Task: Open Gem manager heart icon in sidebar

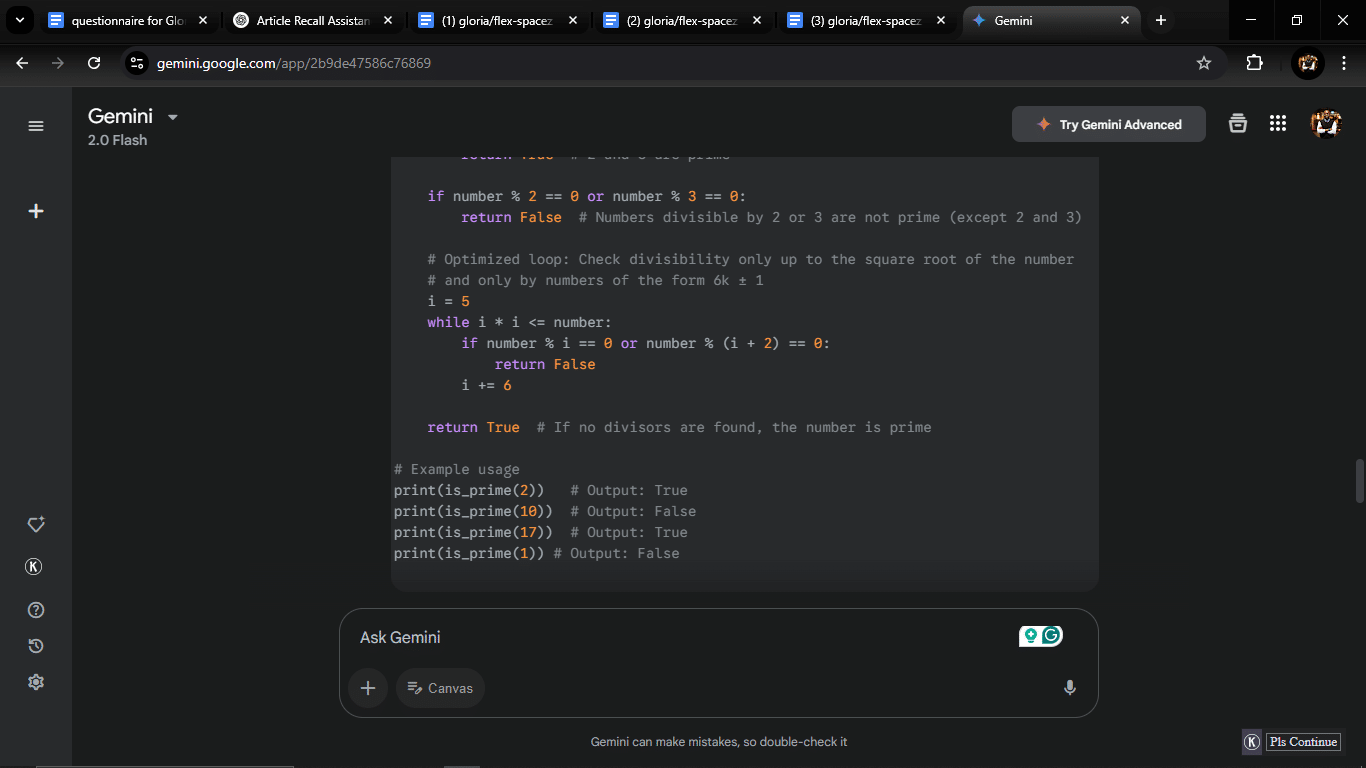Action: [36, 525]
